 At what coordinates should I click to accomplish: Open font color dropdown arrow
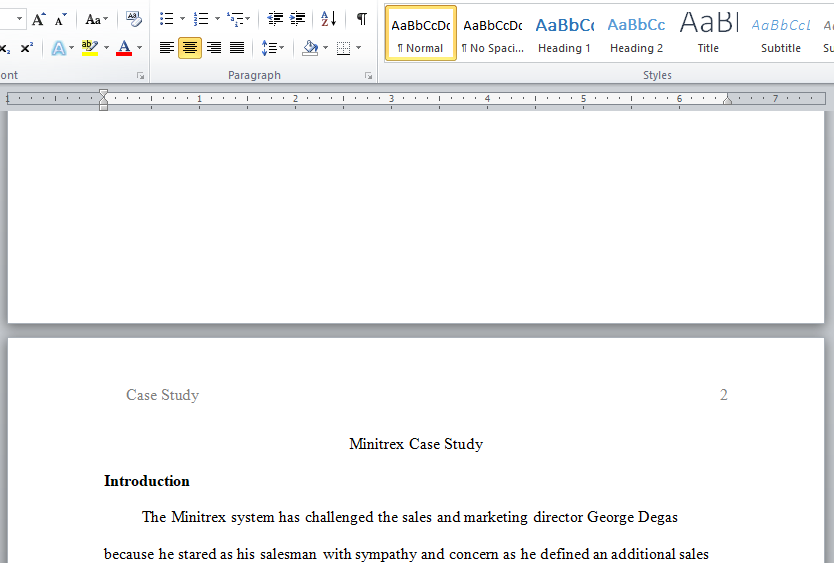tap(139, 48)
